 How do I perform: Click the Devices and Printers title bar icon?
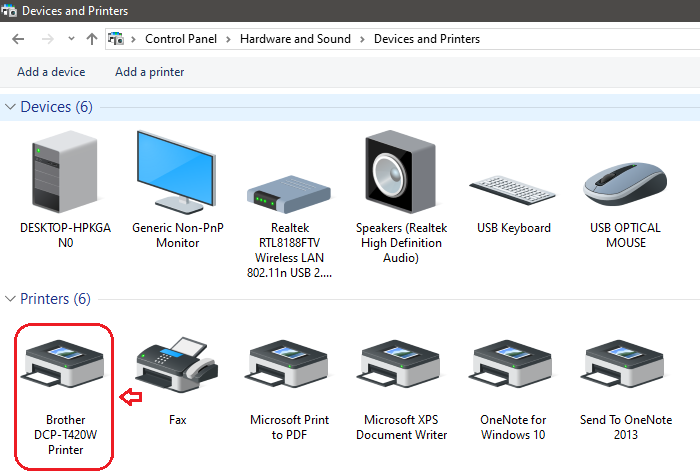tap(9, 10)
